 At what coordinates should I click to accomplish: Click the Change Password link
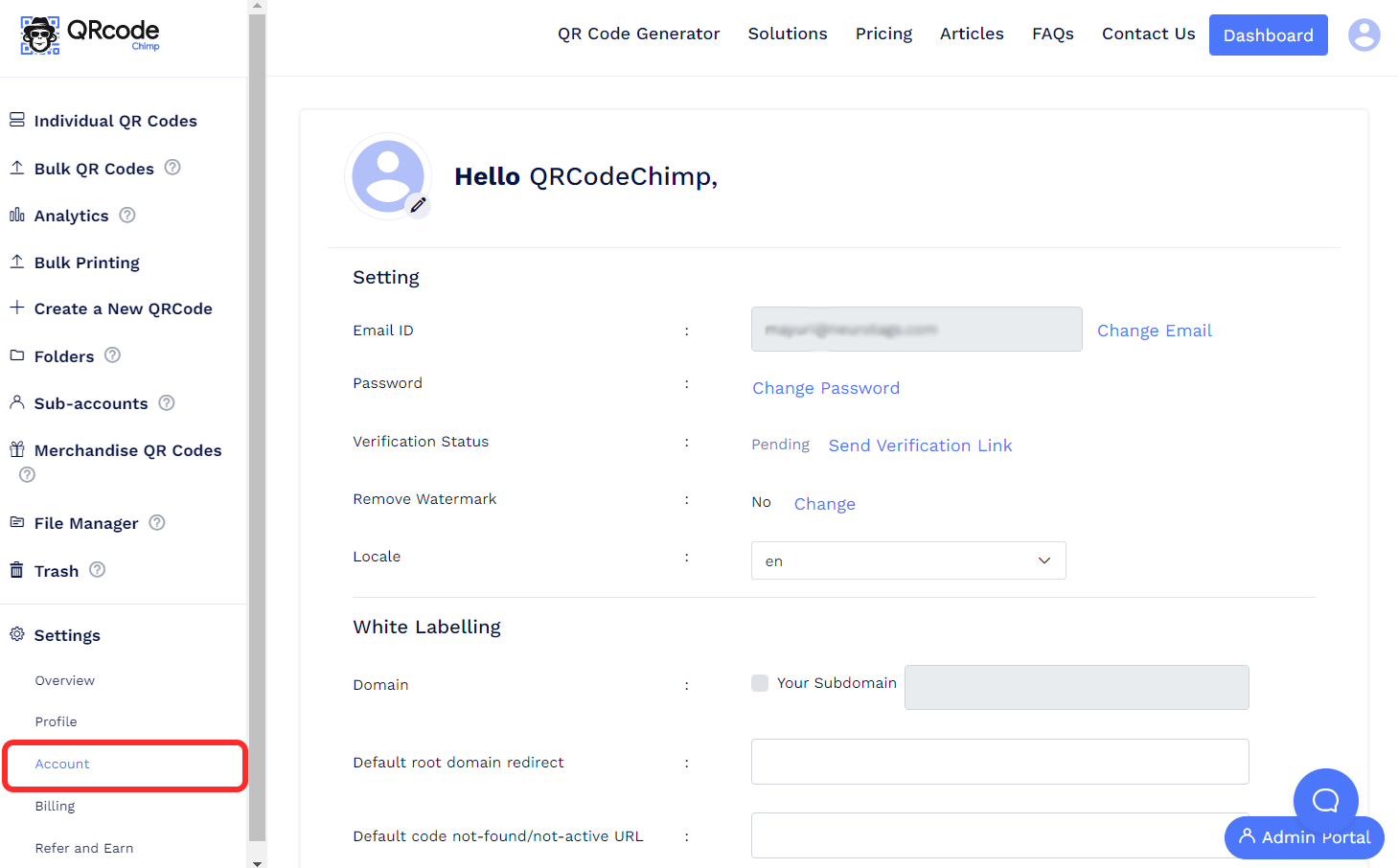(825, 388)
